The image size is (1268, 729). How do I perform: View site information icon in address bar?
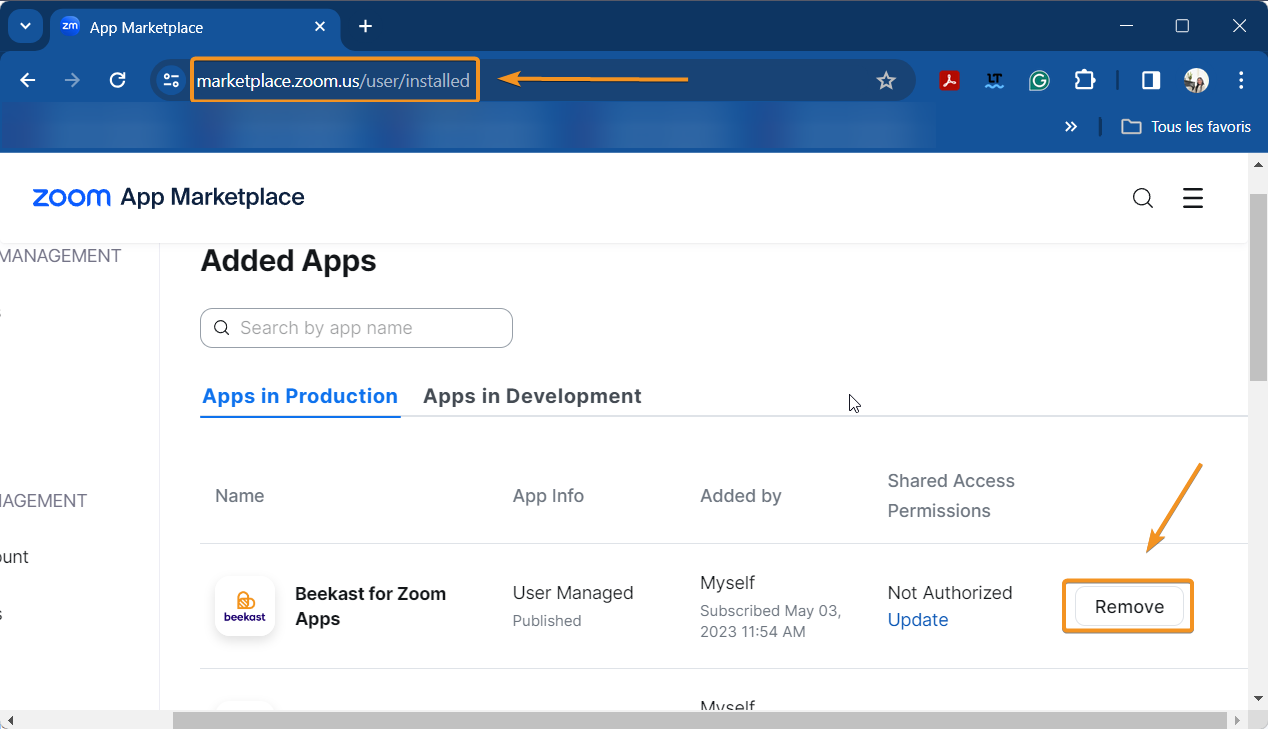click(171, 81)
